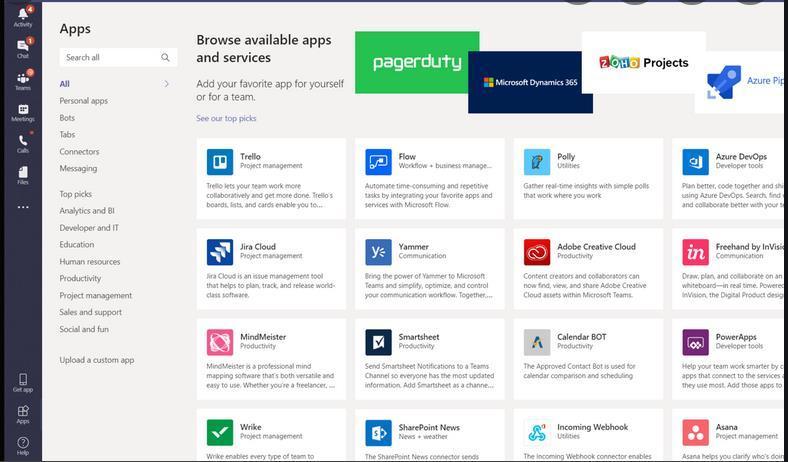Open the Chat icon in sidebar
This screenshot has width=788, height=462.
23,46
